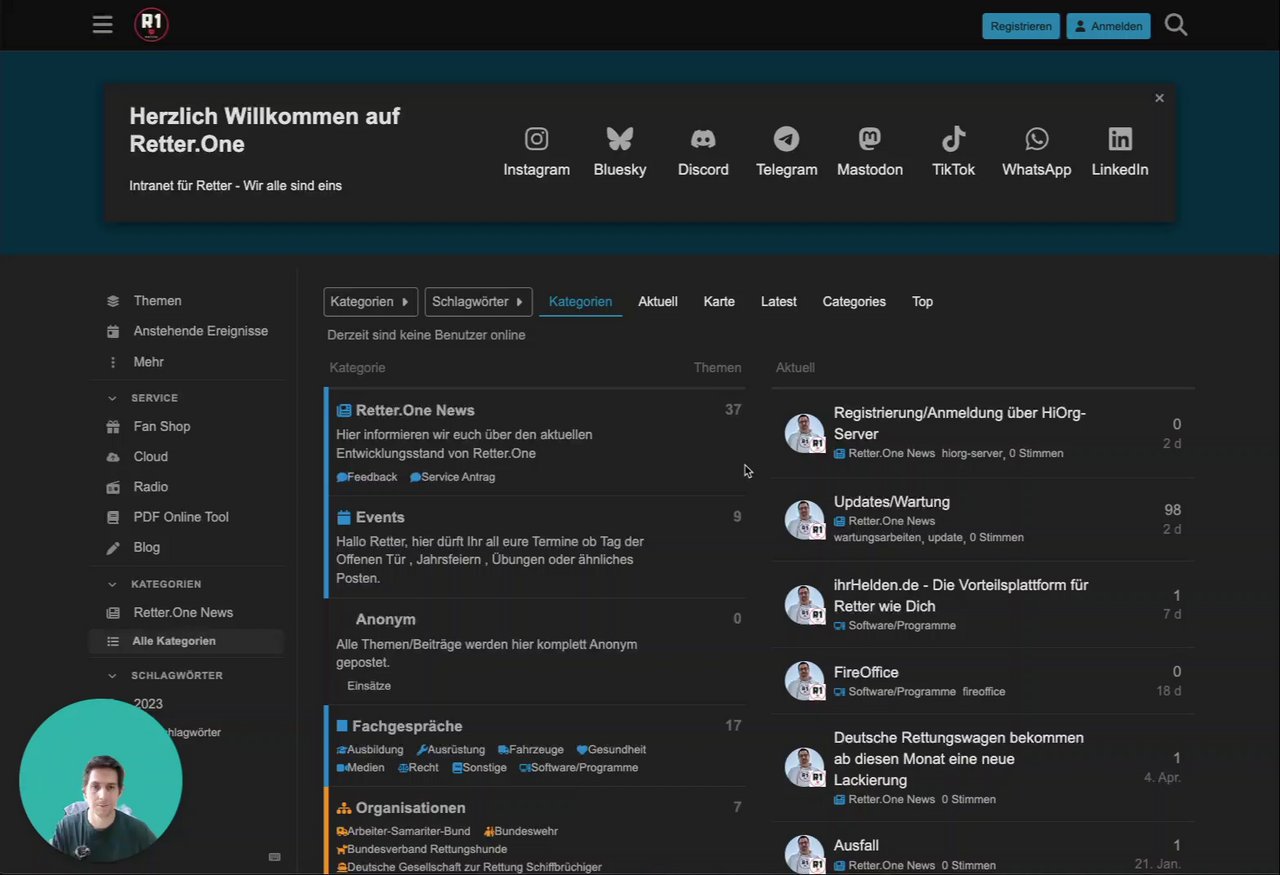Click the Blog pencil icon
The image size is (1280, 875).
(x=113, y=548)
